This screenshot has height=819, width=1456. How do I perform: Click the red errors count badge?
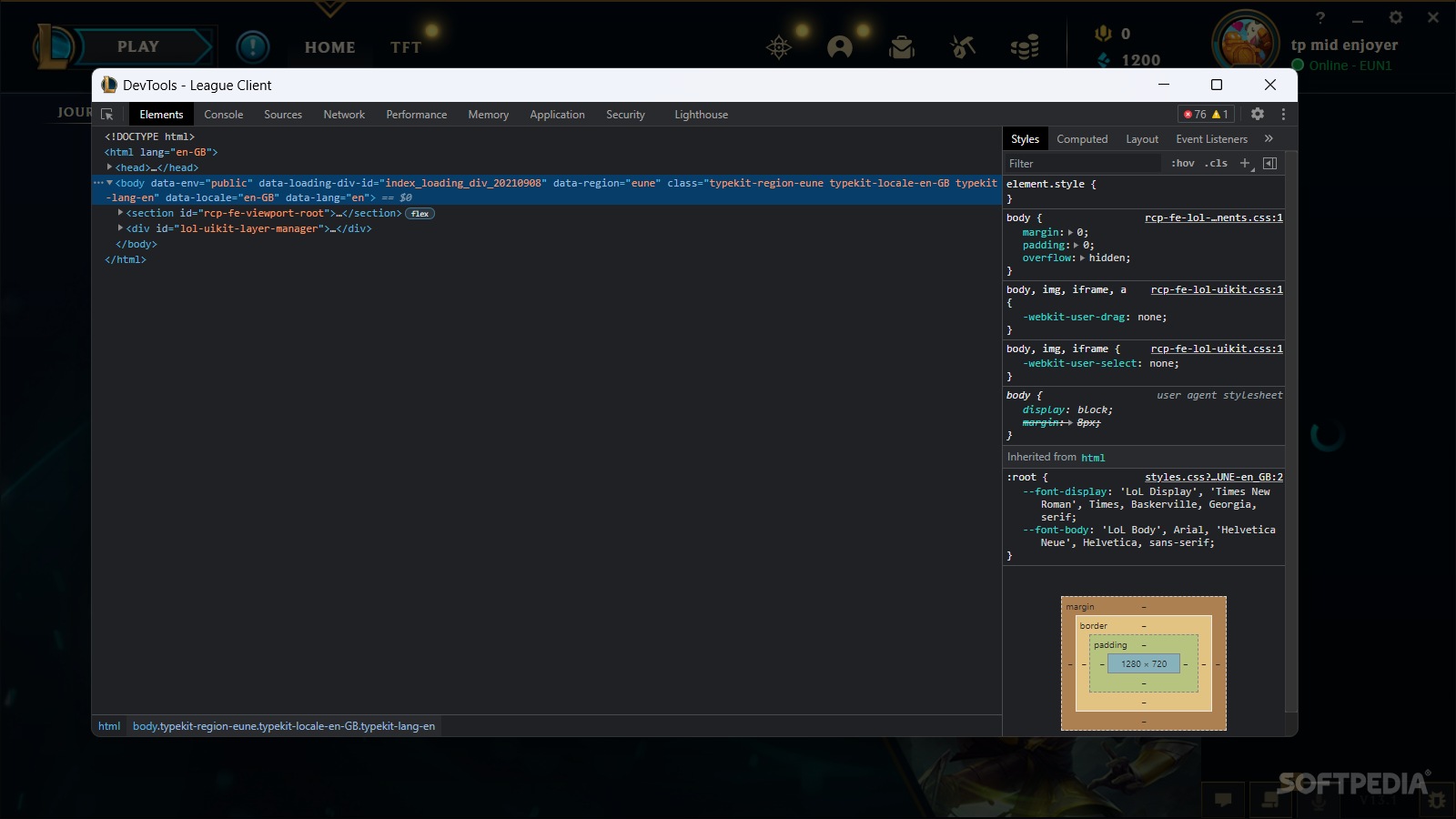(x=1195, y=115)
